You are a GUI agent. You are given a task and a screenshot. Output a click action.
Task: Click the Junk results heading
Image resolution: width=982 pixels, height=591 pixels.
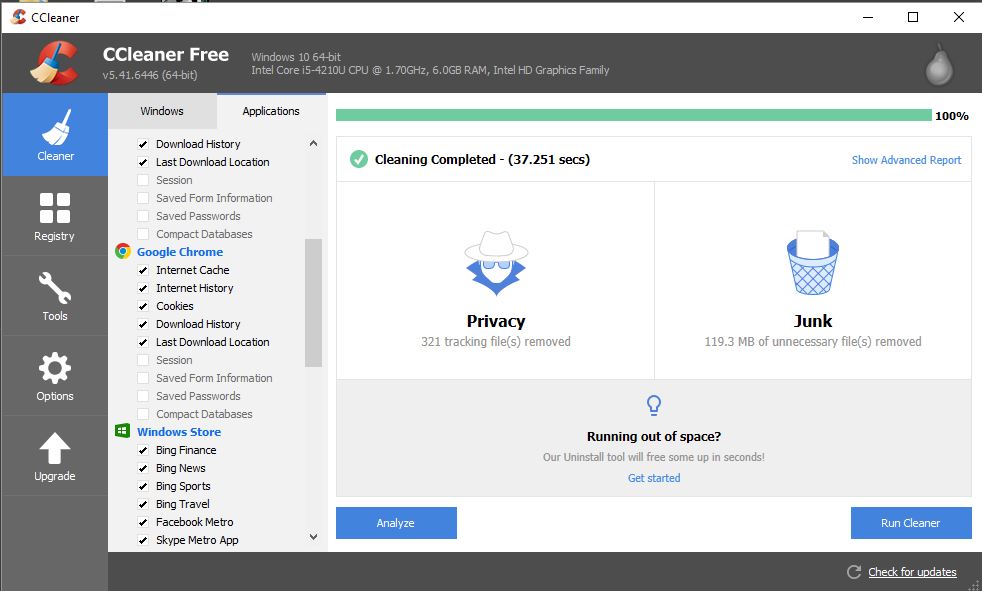point(813,321)
